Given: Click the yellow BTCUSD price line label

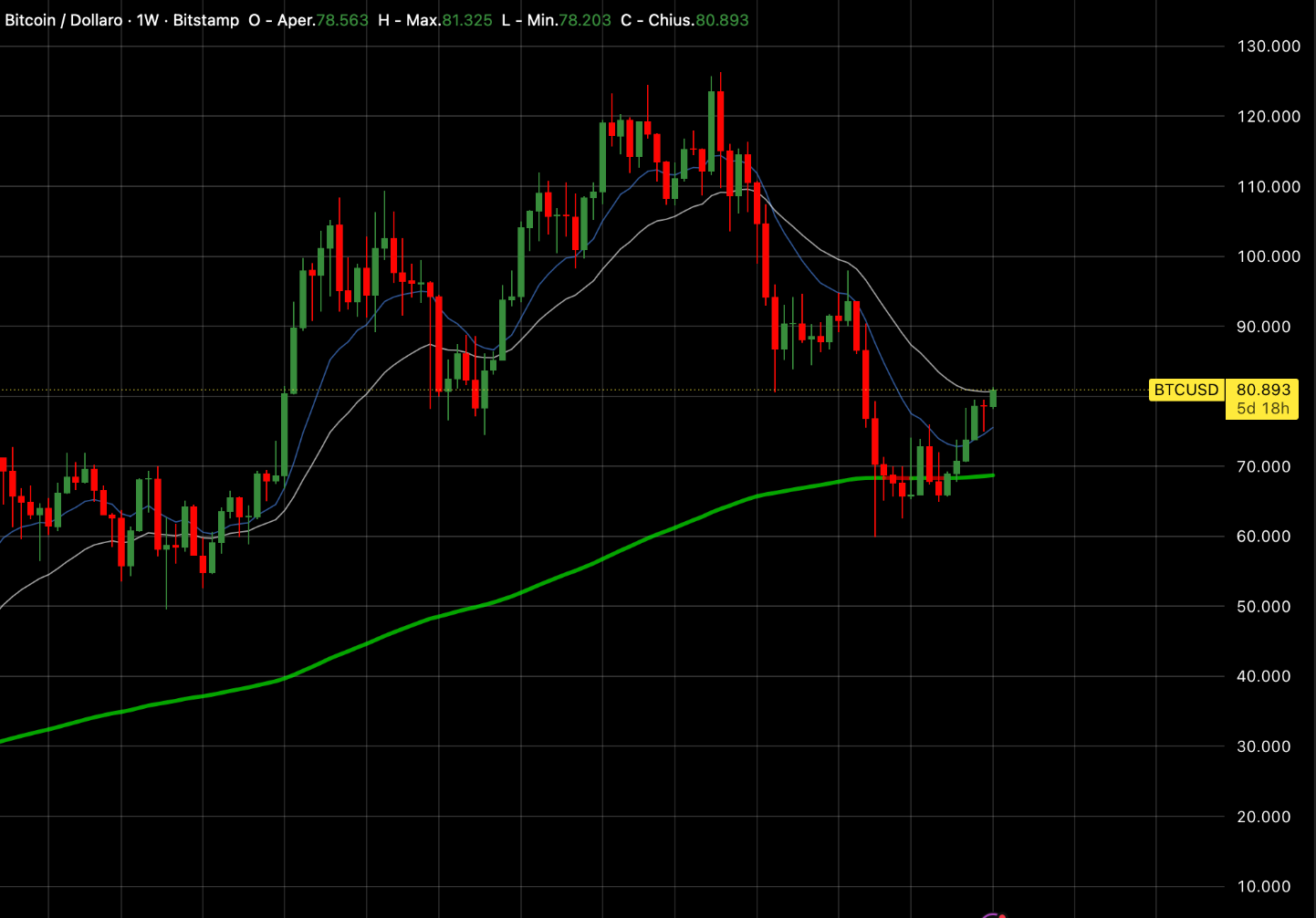Looking at the screenshot, I should pos(1185,390).
